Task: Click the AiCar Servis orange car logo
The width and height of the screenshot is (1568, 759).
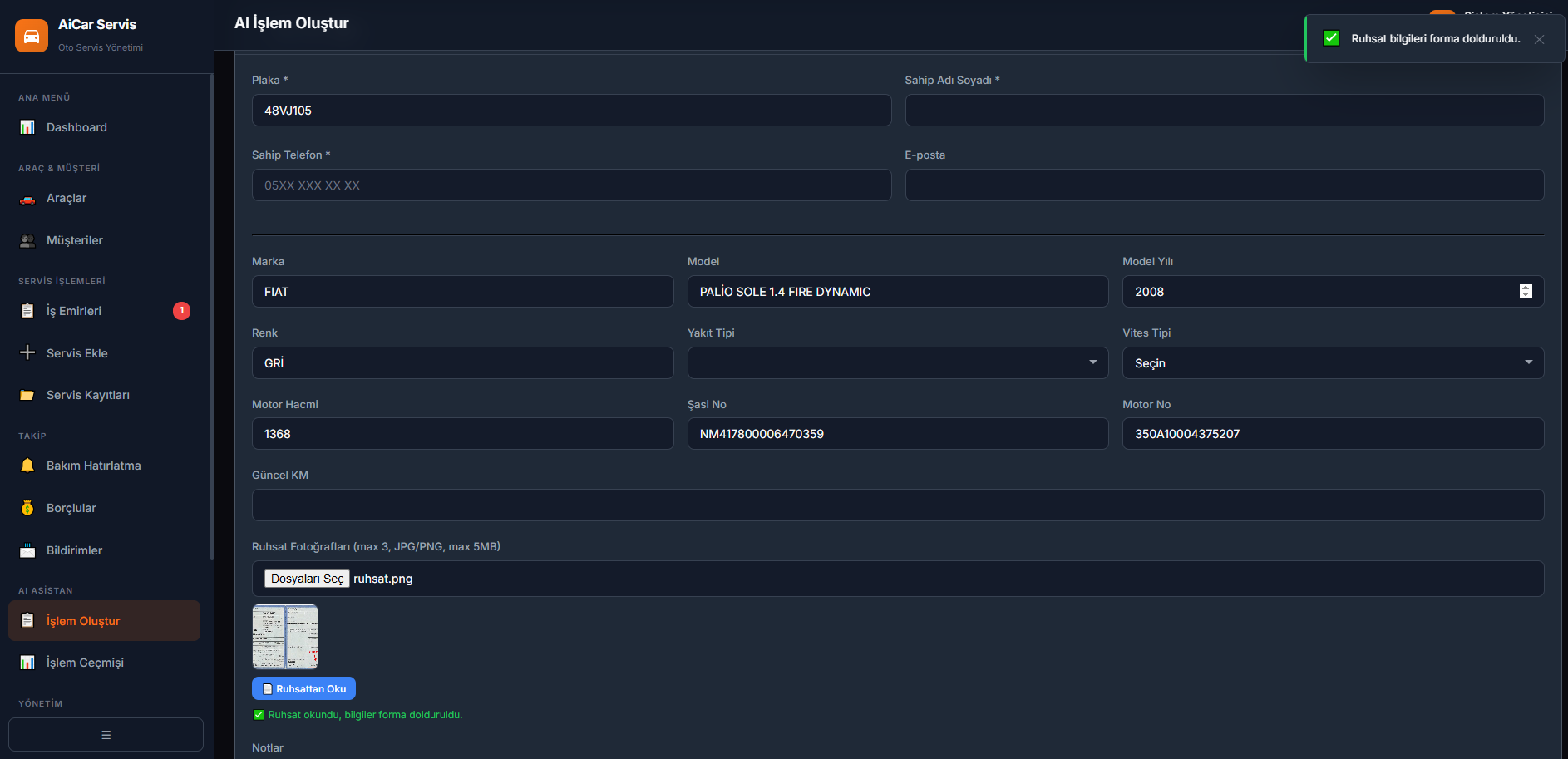Action: click(x=32, y=36)
